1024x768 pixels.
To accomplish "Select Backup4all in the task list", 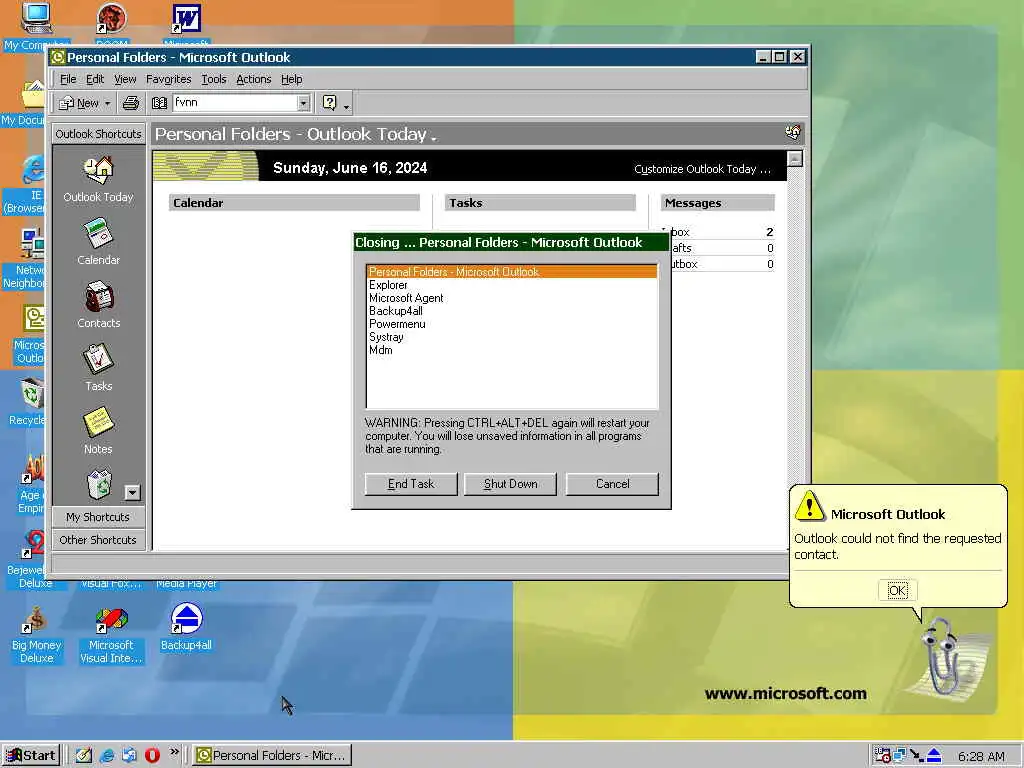I will point(512,311).
